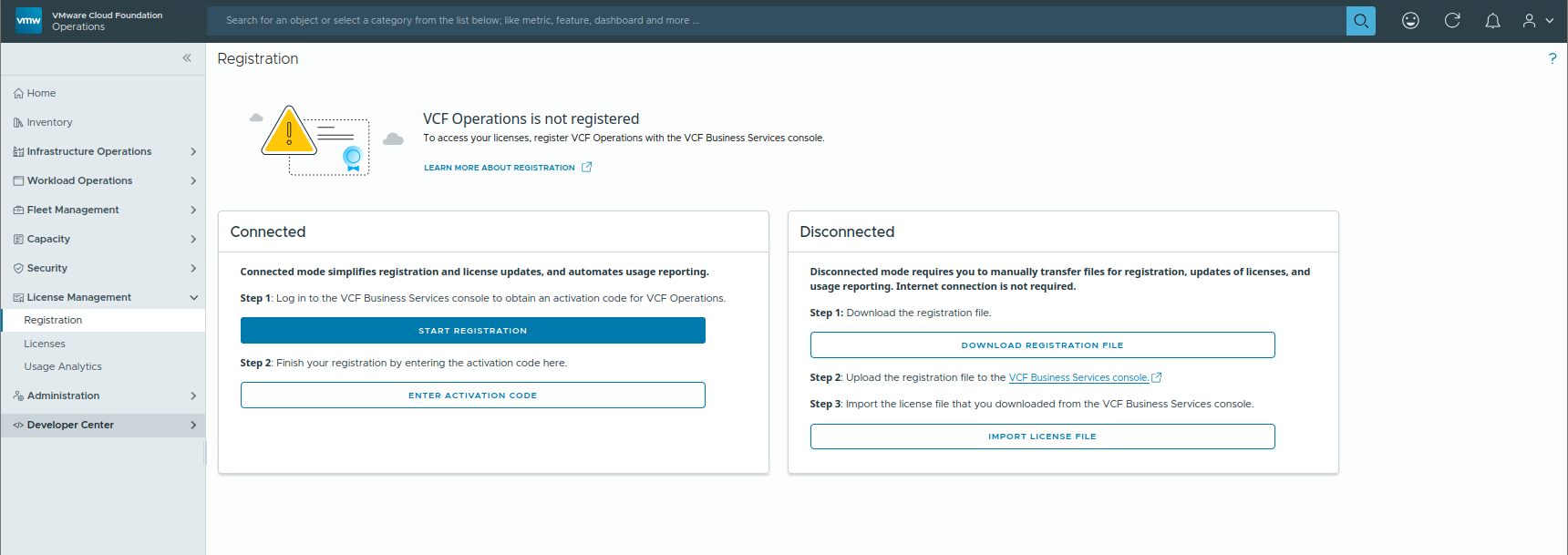Expand Capacity chevron

pos(193,239)
